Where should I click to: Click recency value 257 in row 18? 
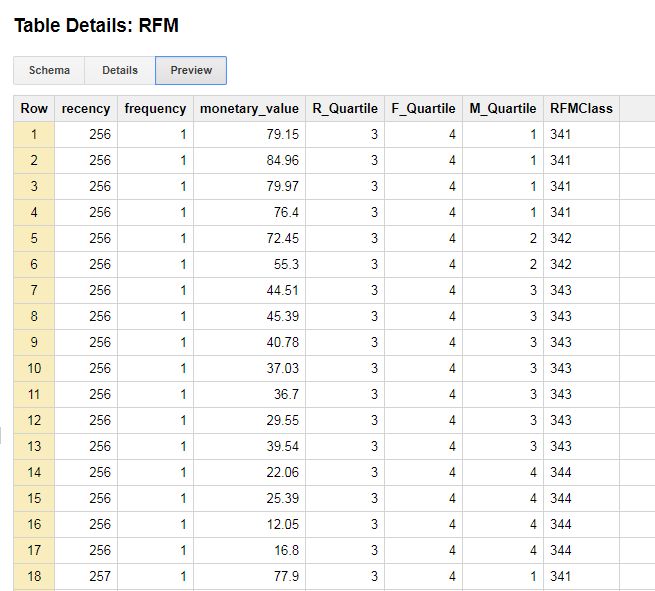100,576
